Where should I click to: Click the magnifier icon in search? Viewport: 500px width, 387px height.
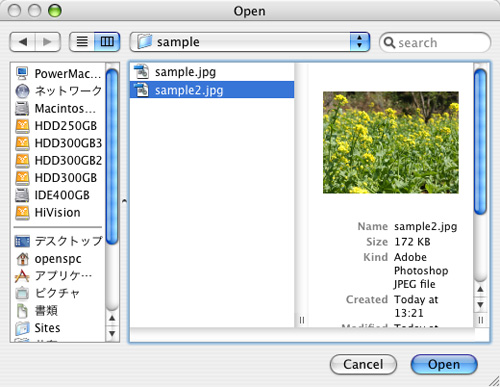coord(389,43)
